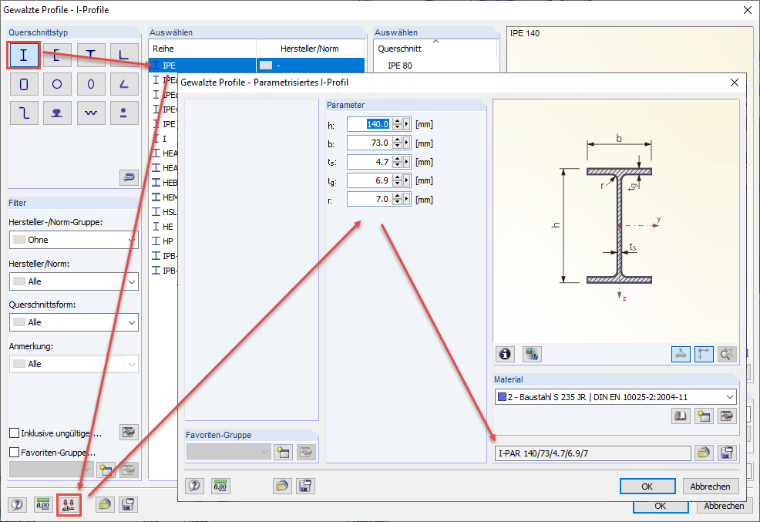This screenshot has height=522, width=760.
Task: Select the elliptical hollow section type
Action: pos(91,84)
